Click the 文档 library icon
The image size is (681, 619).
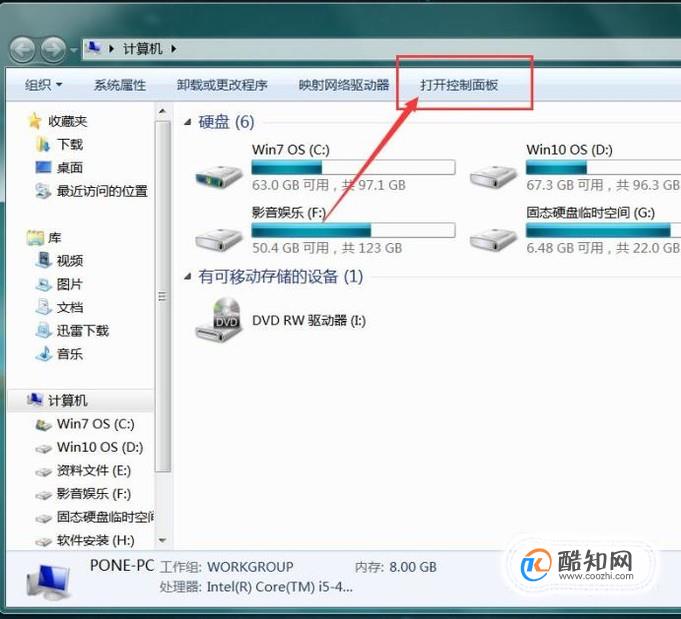coord(43,307)
